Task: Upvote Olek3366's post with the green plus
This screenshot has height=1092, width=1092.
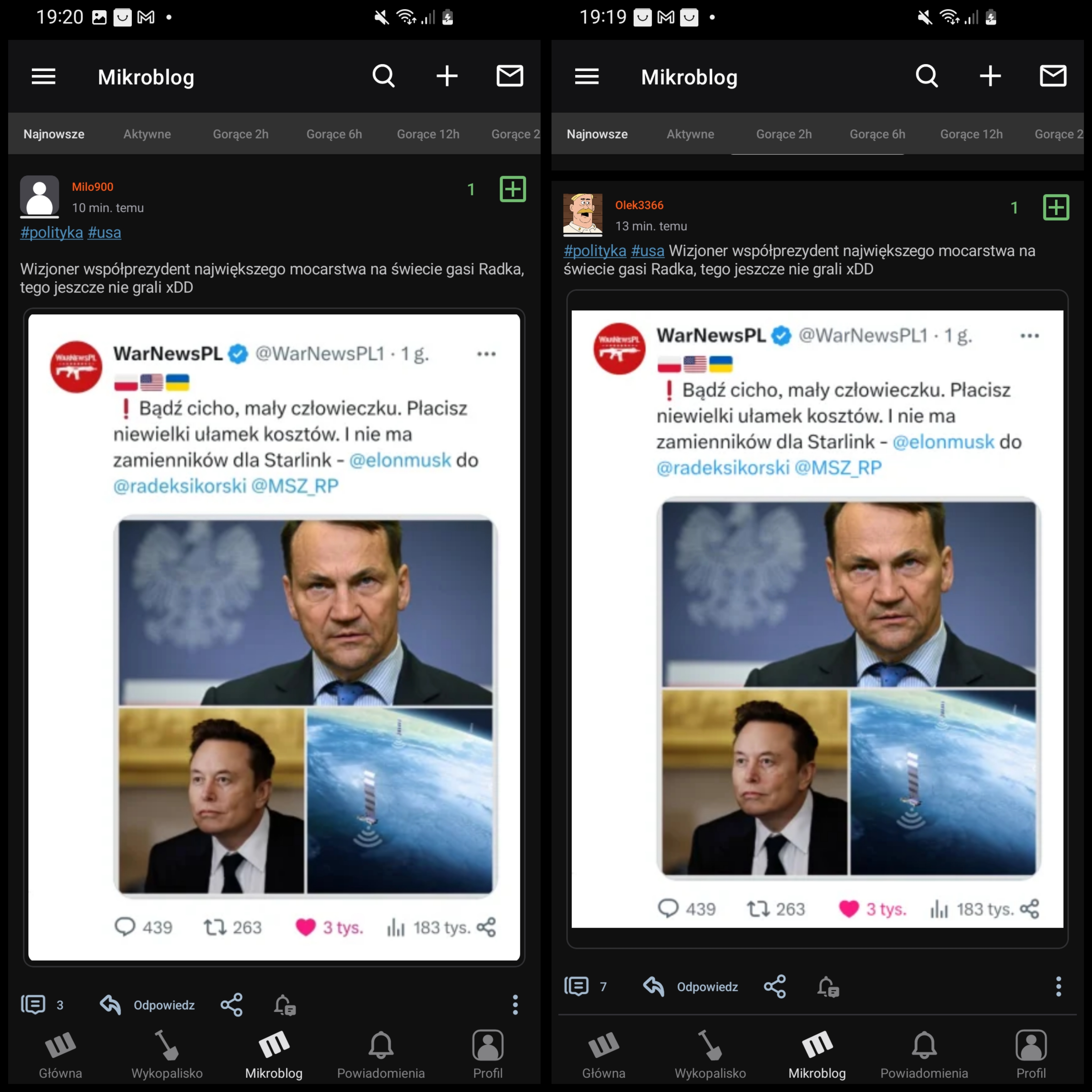Action: pos(1056,207)
